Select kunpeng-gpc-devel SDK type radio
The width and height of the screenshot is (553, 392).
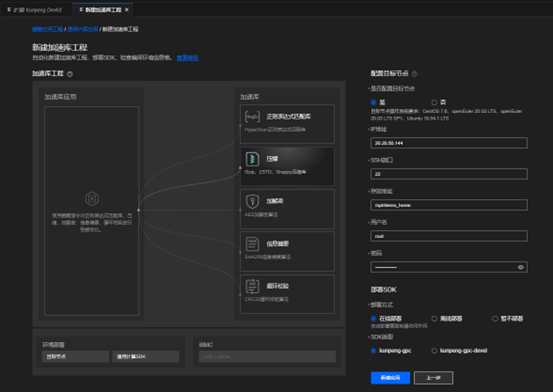click(434, 351)
